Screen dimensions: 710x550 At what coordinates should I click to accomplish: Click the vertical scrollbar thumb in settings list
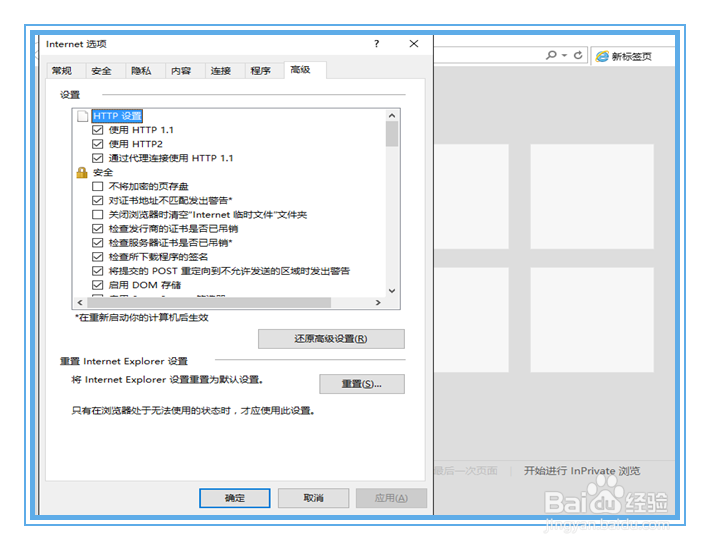coord(392,134)
